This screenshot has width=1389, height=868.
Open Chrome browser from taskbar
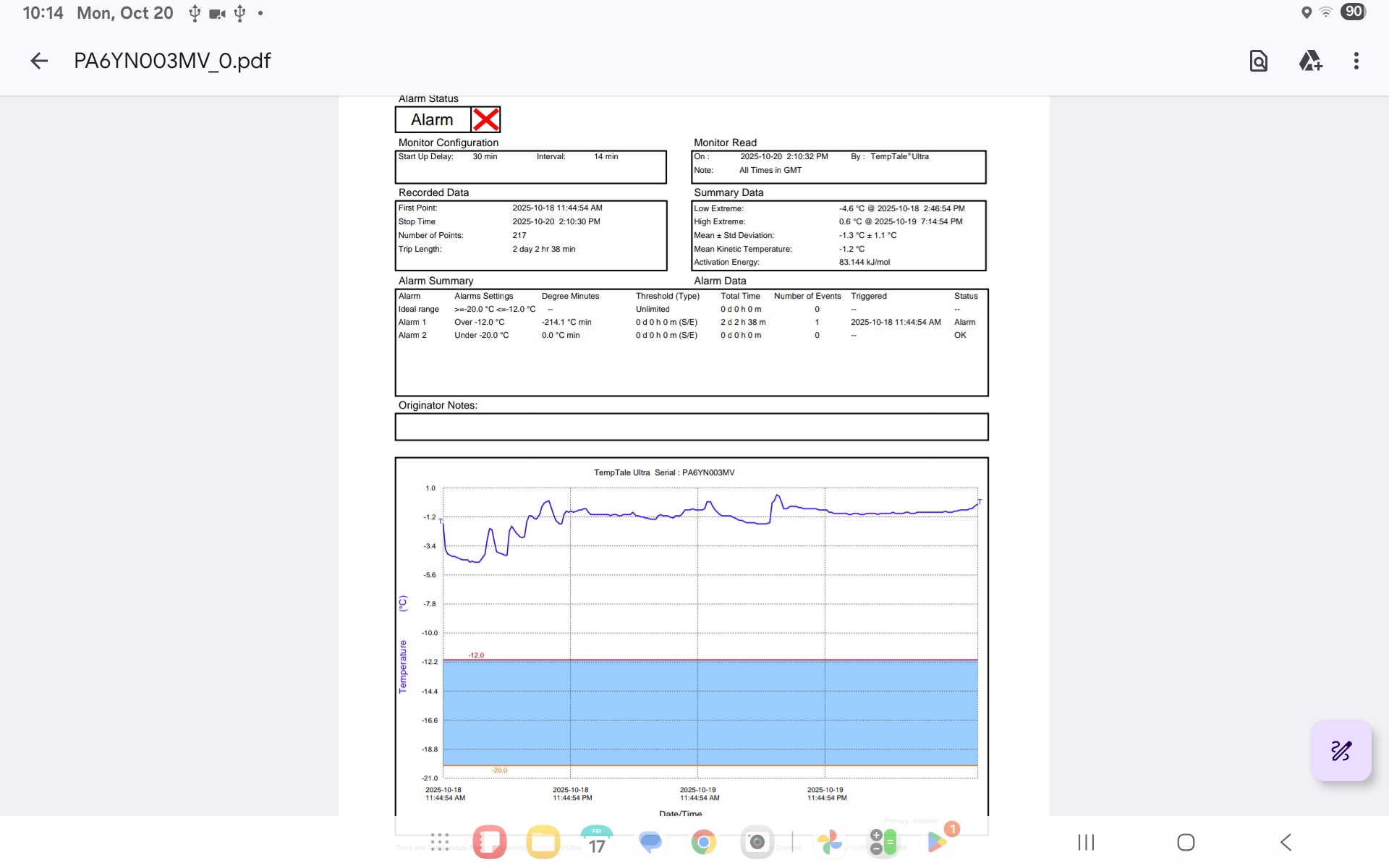click(704, 842)
